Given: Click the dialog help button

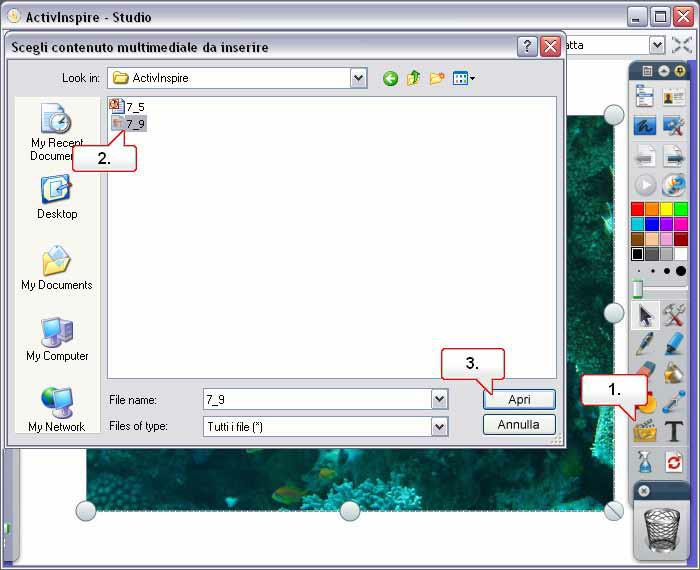Looking at the screenshot, I should point(527,46).
